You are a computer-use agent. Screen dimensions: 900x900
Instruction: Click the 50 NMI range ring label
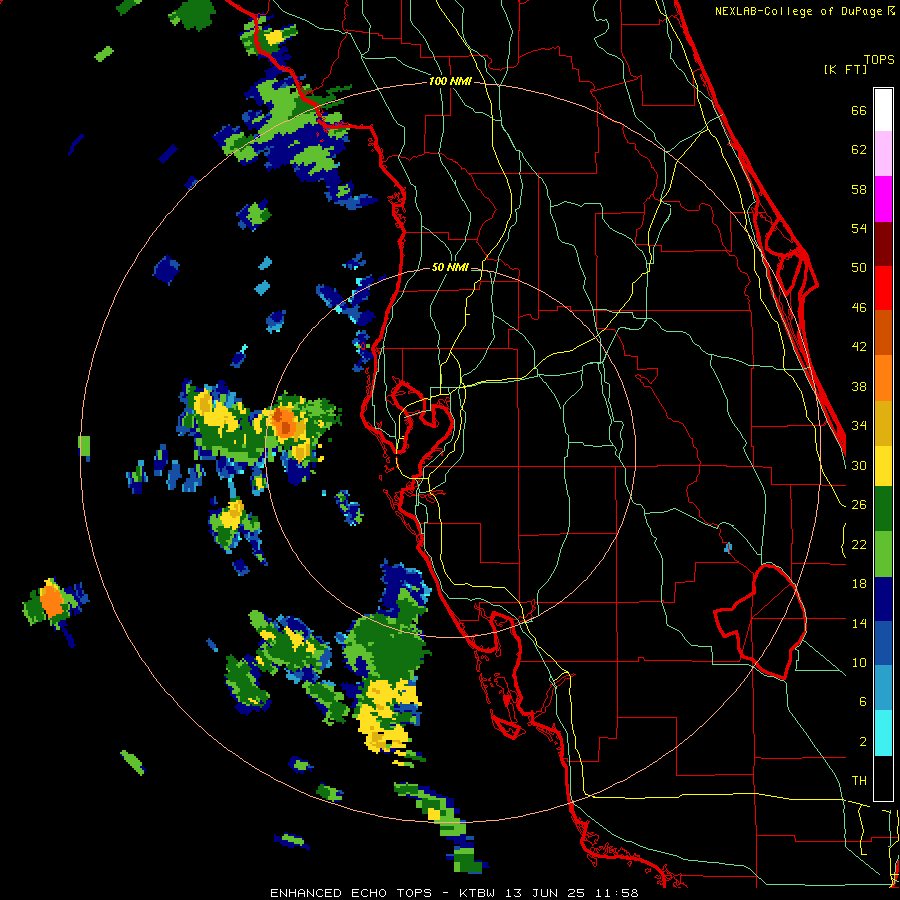[449, 267]
